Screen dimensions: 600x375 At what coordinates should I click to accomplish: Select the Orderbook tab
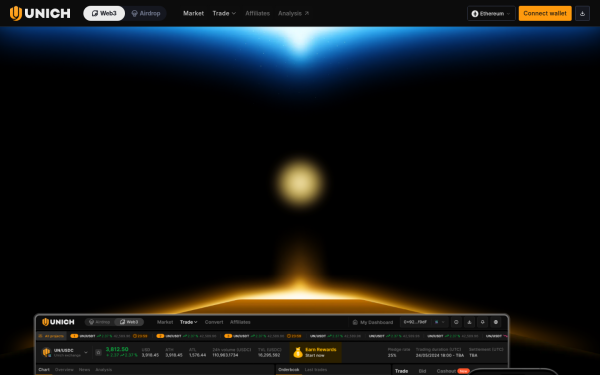click(x=289, y=370)
